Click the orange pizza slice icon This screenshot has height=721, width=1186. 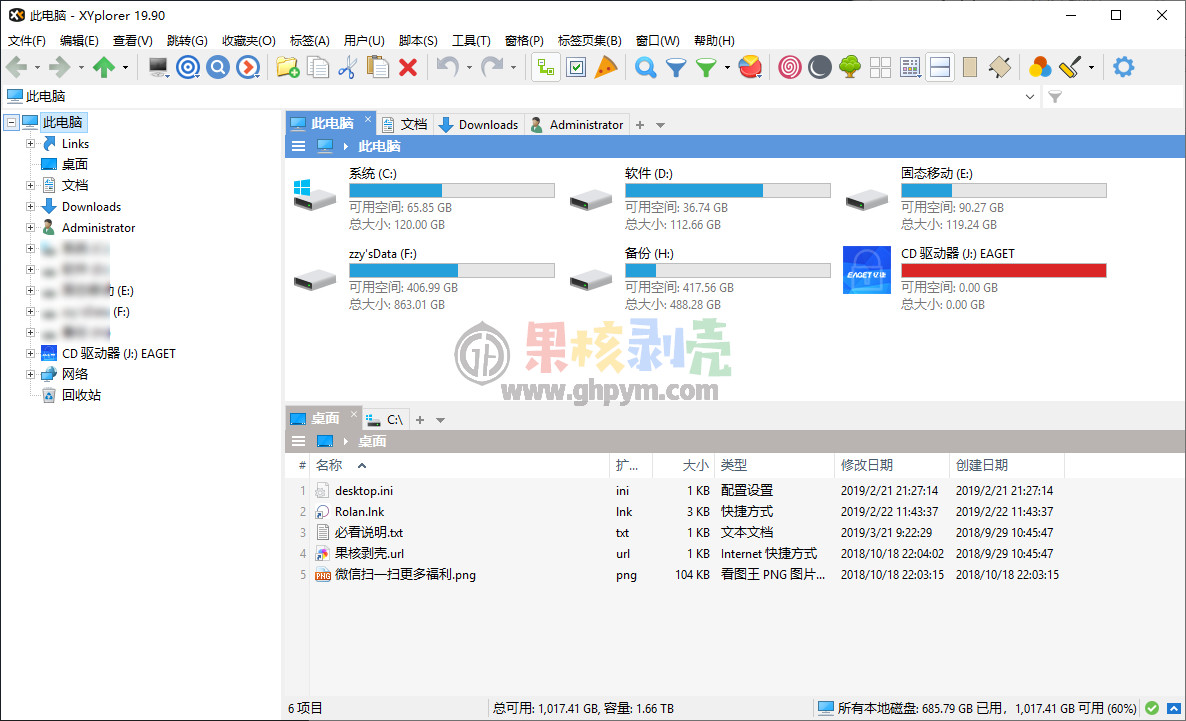606,67
